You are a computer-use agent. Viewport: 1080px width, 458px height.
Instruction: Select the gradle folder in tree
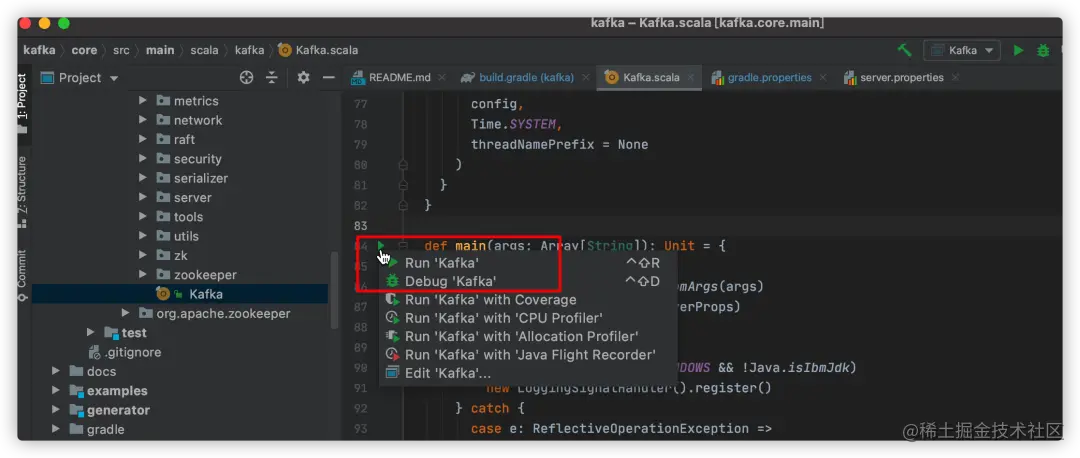click(x=105, y=429)
